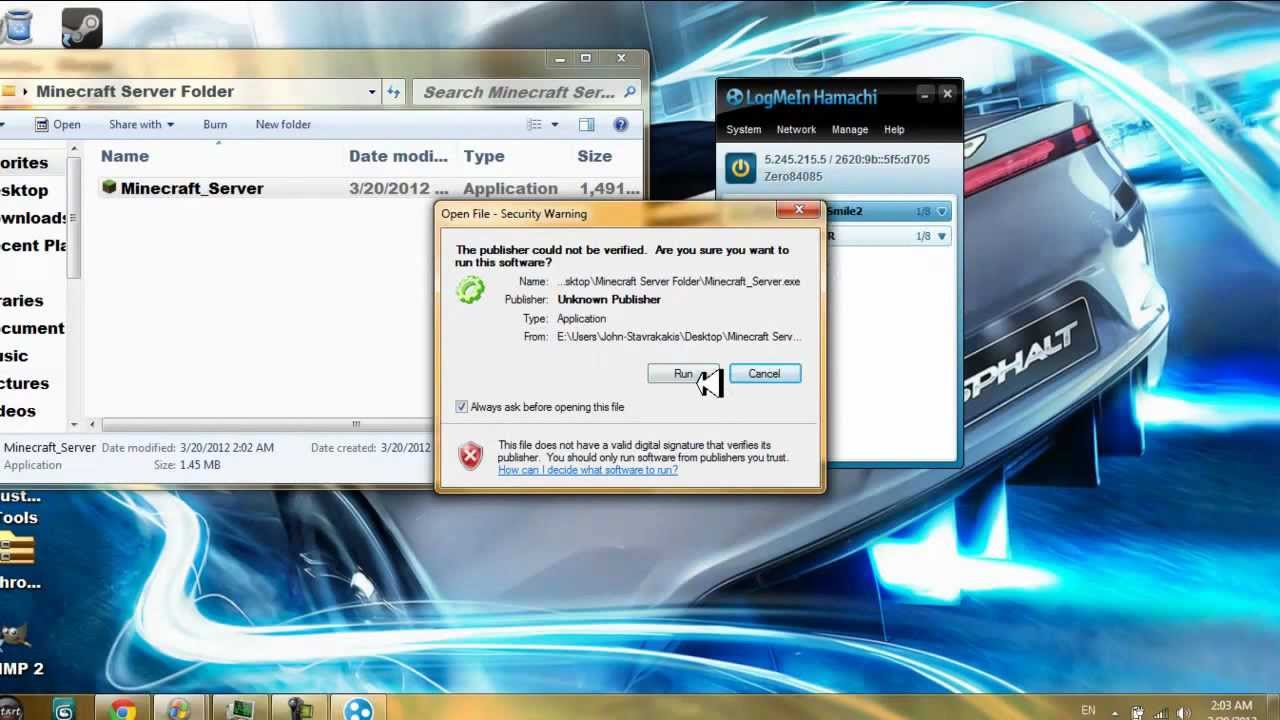Click the folder desktop icon at left
The width and height of the screenshot is (1280, 720).
click(x=18, y=548)
